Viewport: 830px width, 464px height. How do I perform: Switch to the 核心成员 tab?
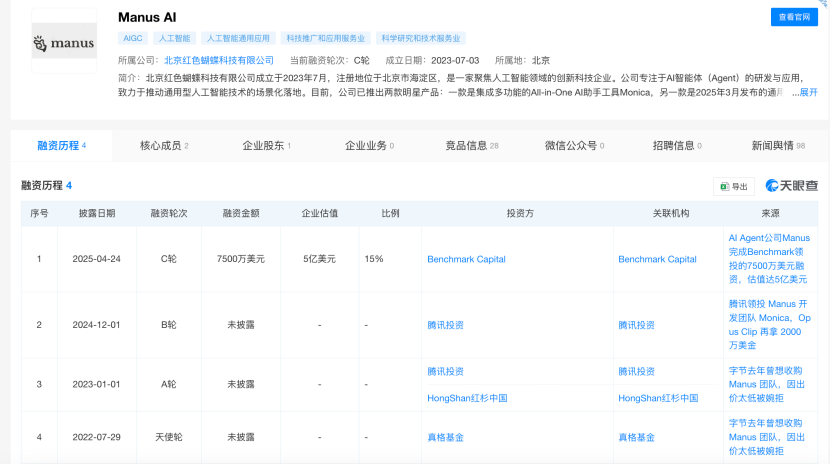[163, 146]
